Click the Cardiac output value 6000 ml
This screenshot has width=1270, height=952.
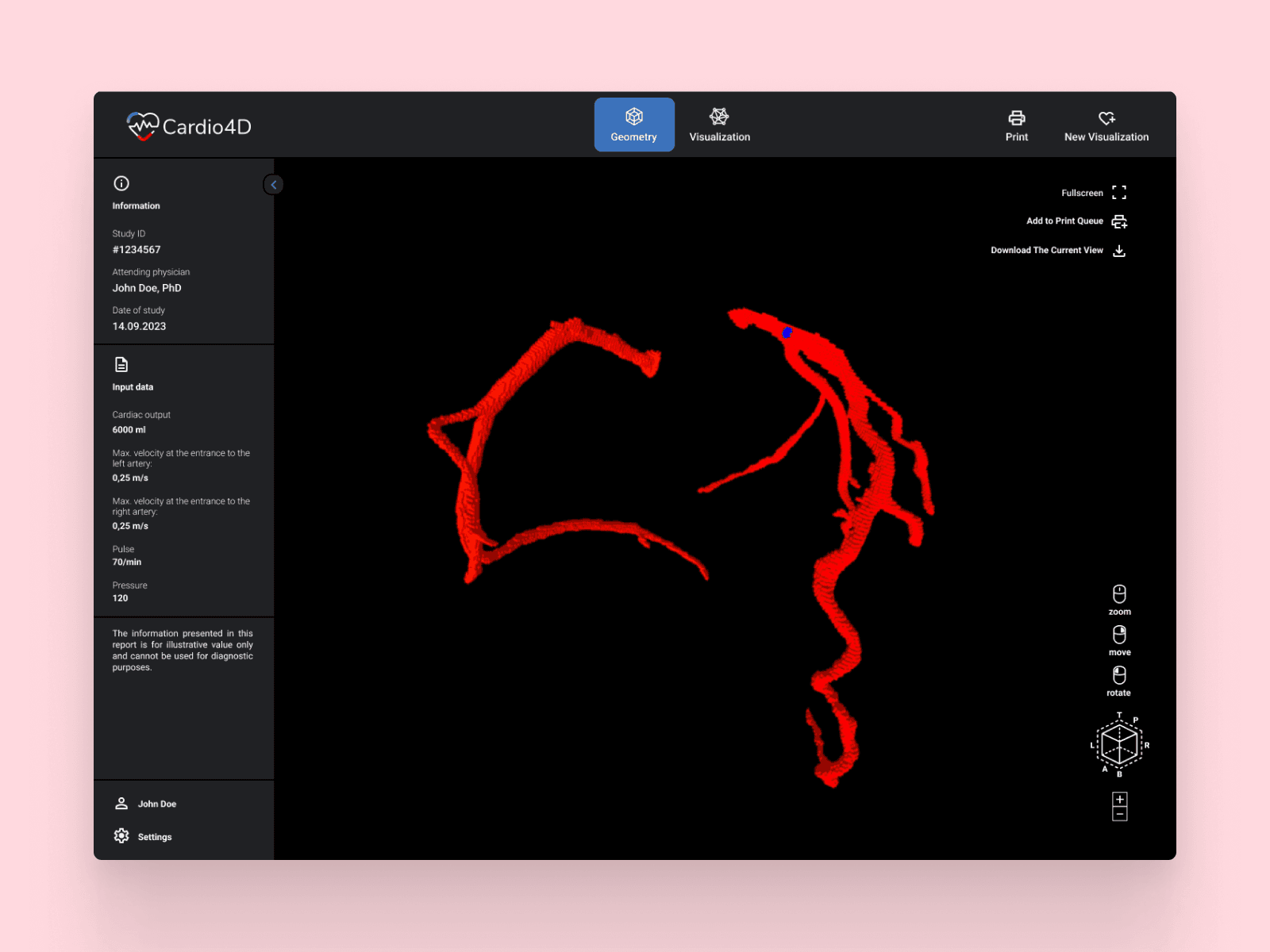click(129, 430)
